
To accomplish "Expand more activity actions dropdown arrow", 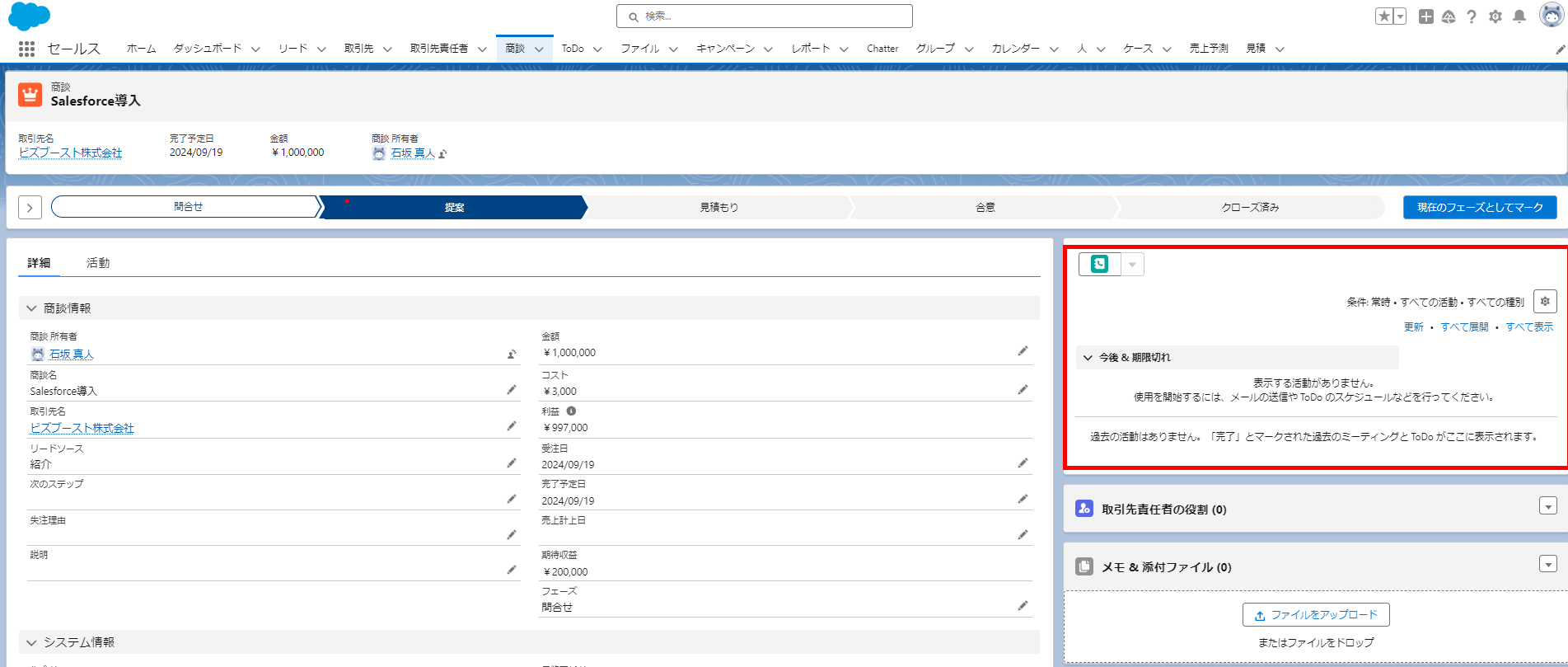I will click(1132, 264).
